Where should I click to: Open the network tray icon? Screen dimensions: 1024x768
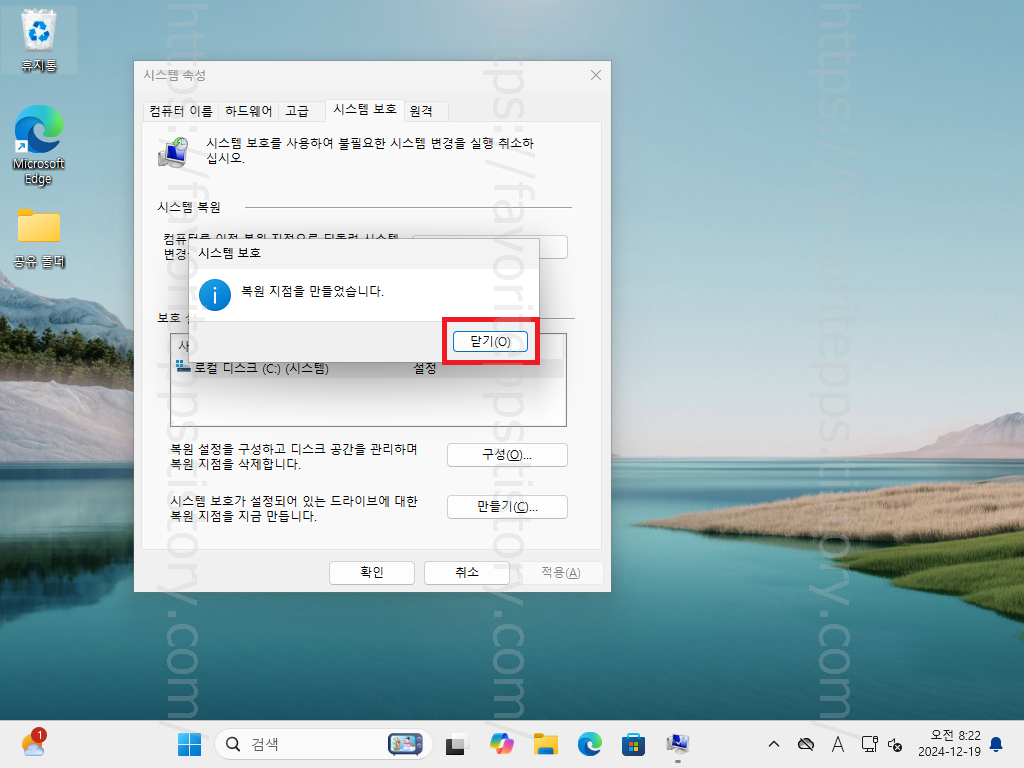point(869,744)
